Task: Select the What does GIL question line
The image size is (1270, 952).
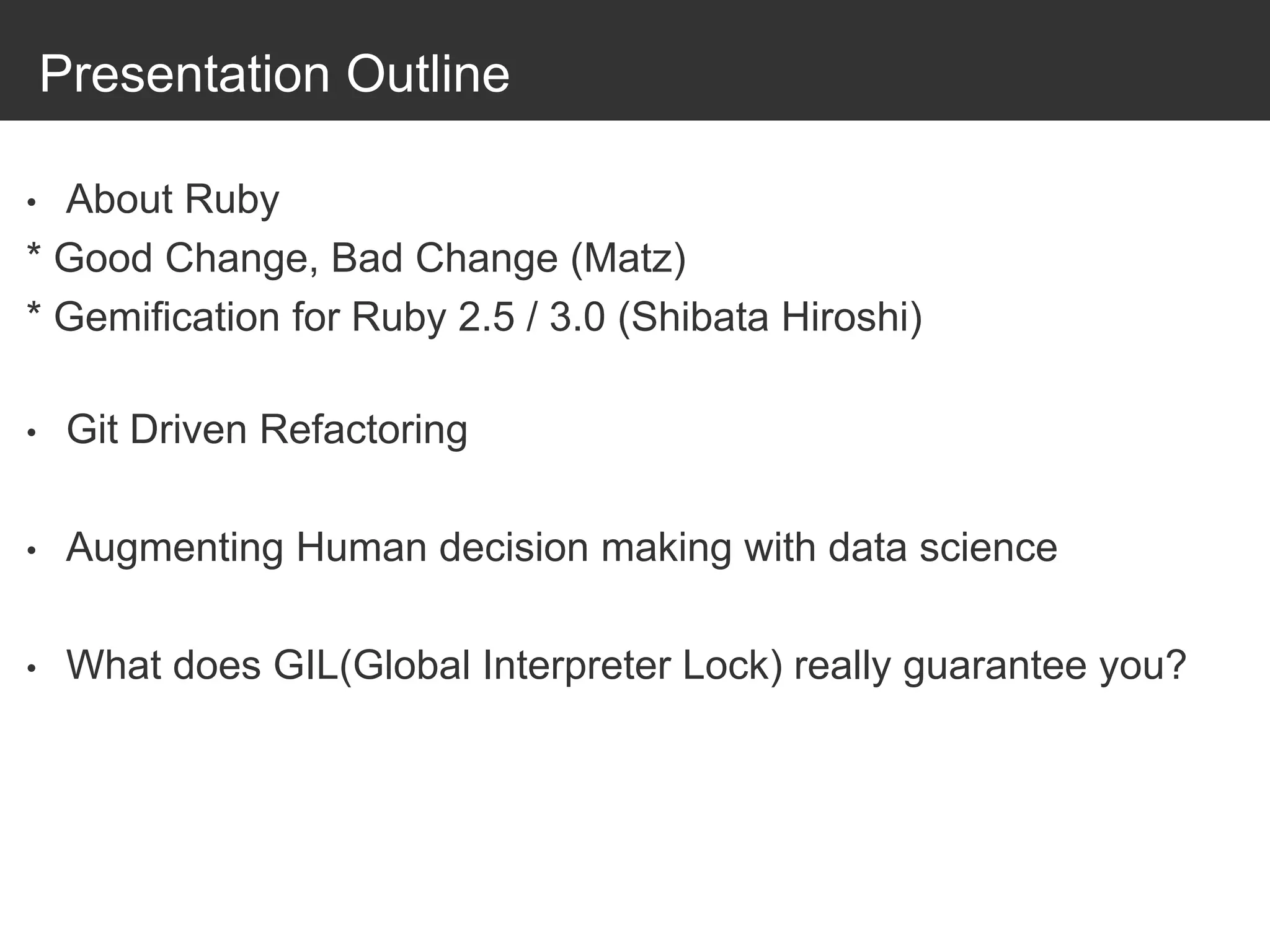Action: coord(626,666)
